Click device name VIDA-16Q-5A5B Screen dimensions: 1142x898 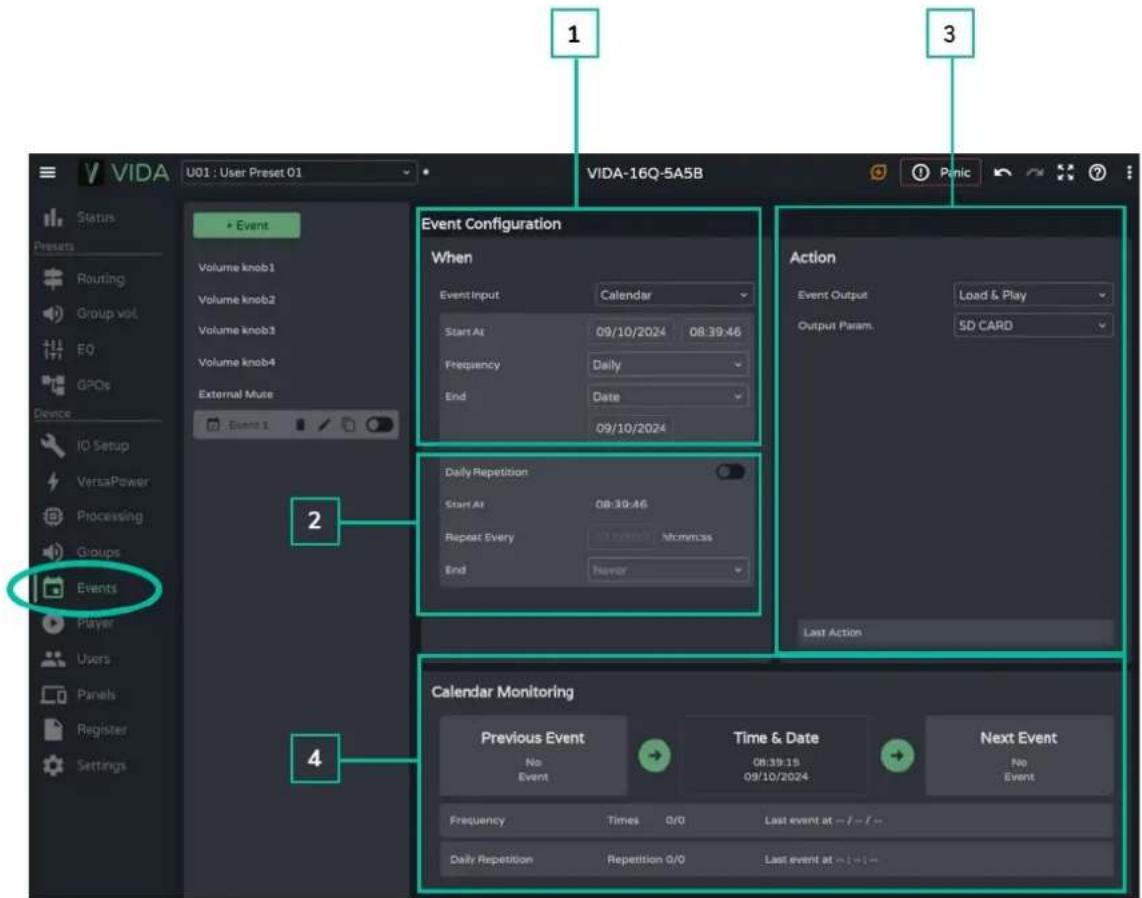pyautogui.click(x=645, y=173)
